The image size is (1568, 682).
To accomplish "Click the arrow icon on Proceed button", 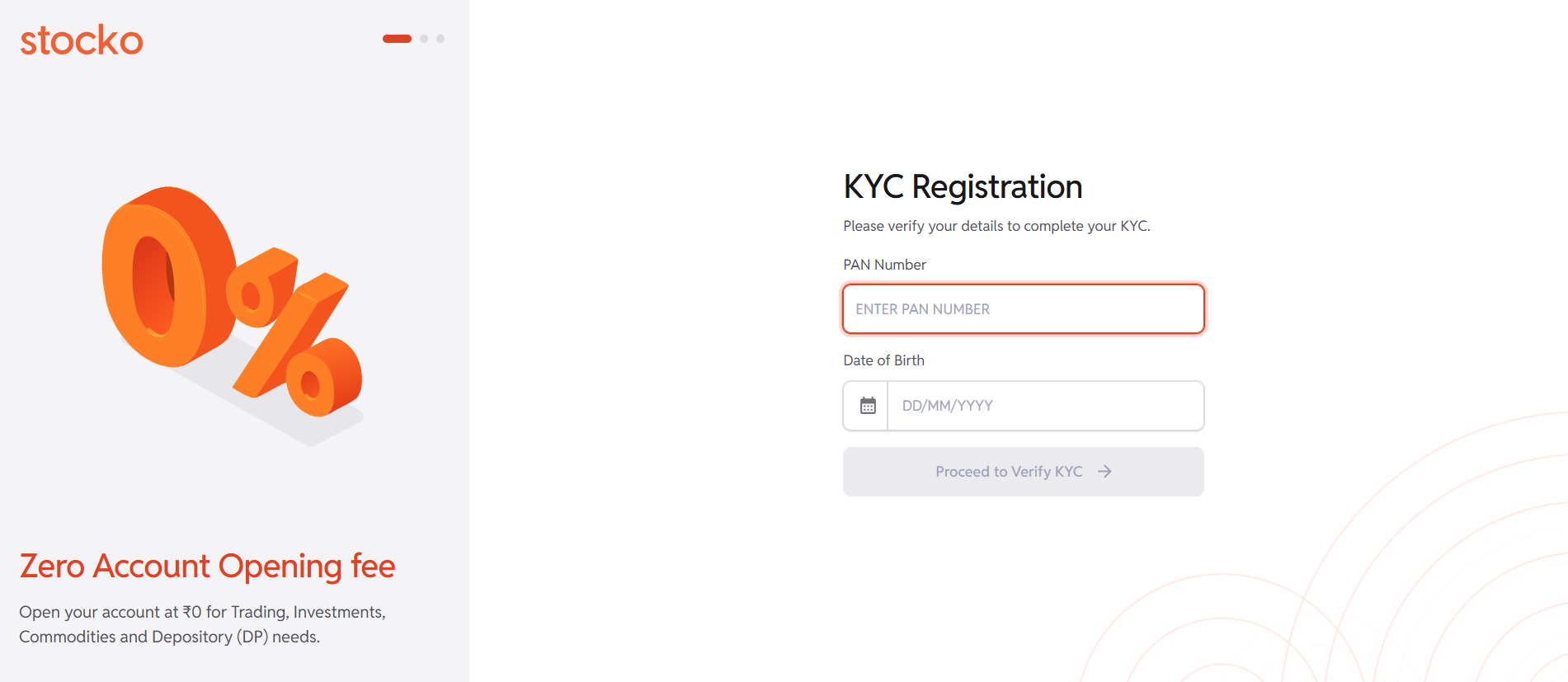I will point(1104,472).
